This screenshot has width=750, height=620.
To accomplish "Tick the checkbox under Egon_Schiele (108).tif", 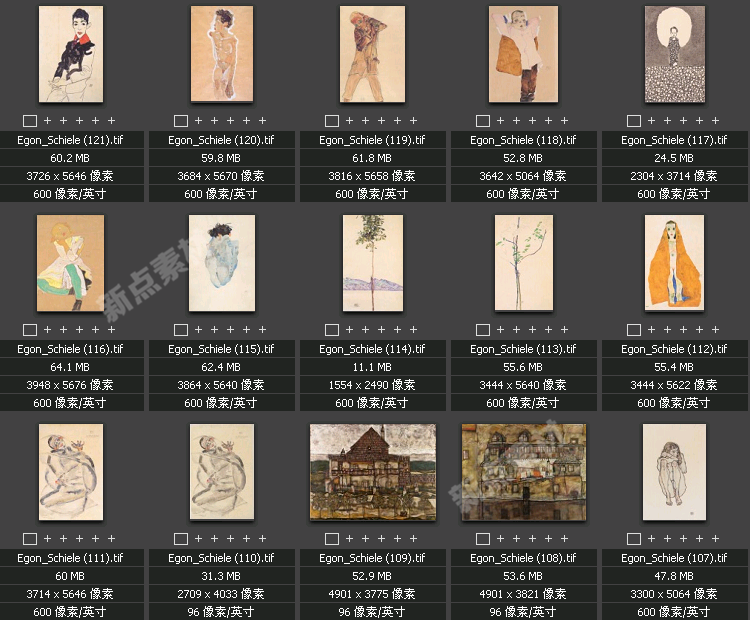I will [x=483, y=539].
